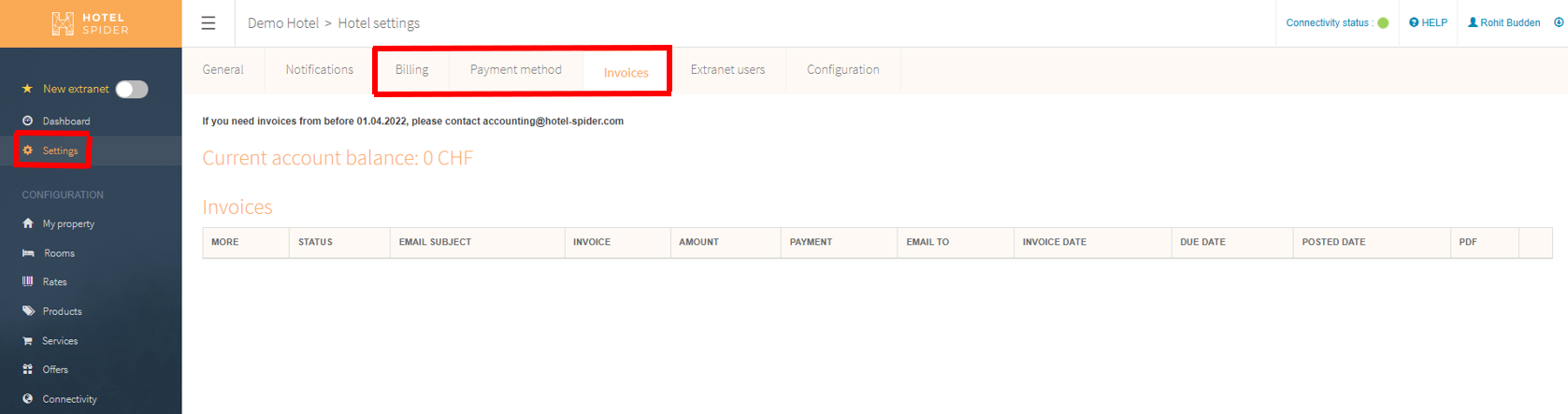
Task: Click the Products tags icon
Action: [x=28, y=311]
